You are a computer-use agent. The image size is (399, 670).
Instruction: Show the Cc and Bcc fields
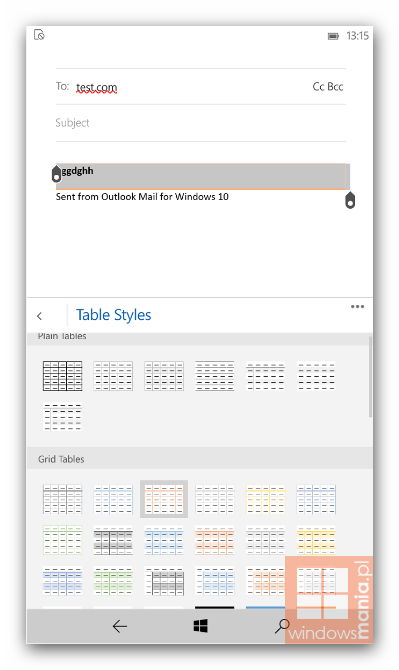click(328, 87)
